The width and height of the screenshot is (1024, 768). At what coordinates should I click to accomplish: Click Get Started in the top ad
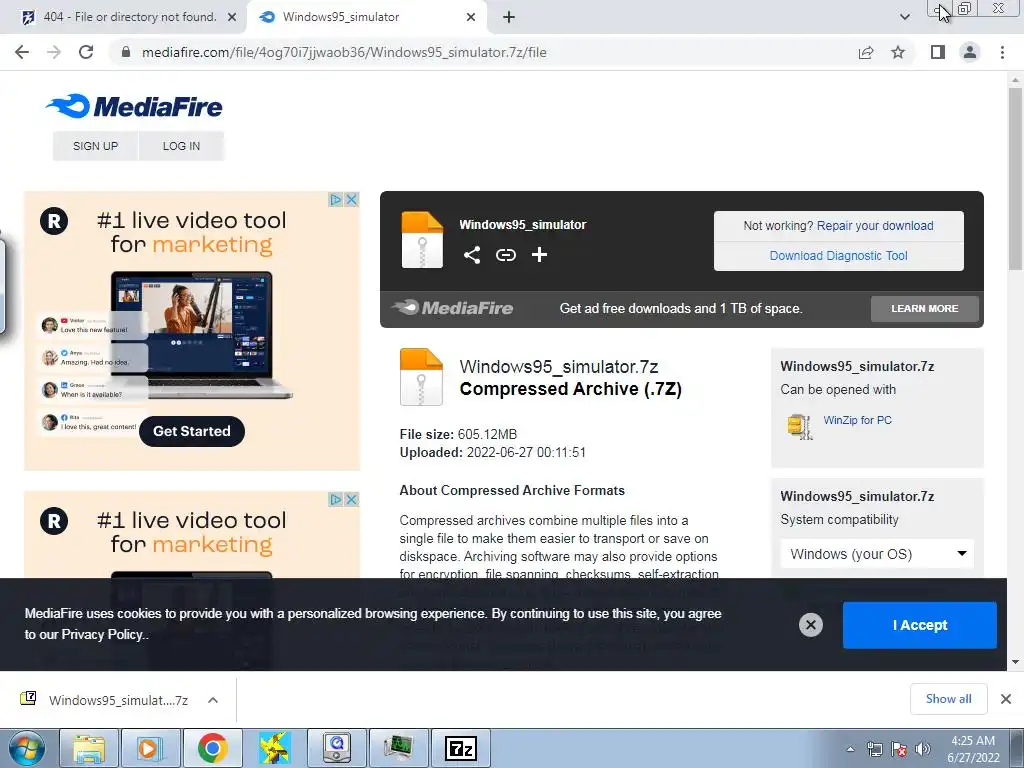click(x=191, y=431)
